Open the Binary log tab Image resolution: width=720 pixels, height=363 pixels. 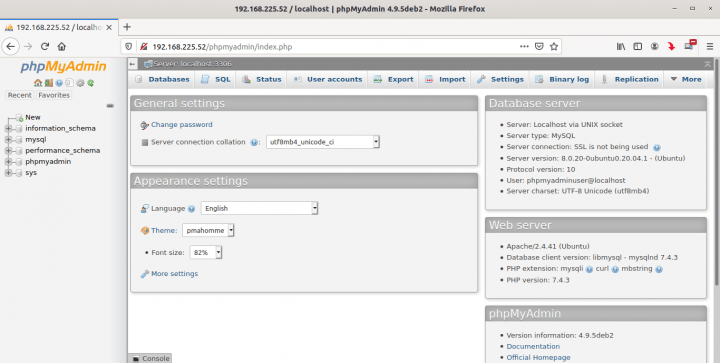(562, 79)
